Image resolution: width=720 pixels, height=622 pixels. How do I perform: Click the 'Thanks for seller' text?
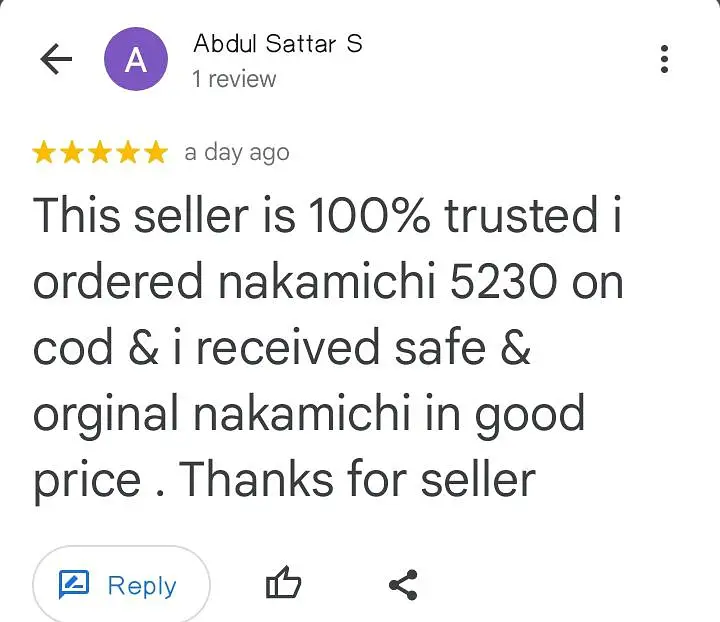[x=358, y=480]
